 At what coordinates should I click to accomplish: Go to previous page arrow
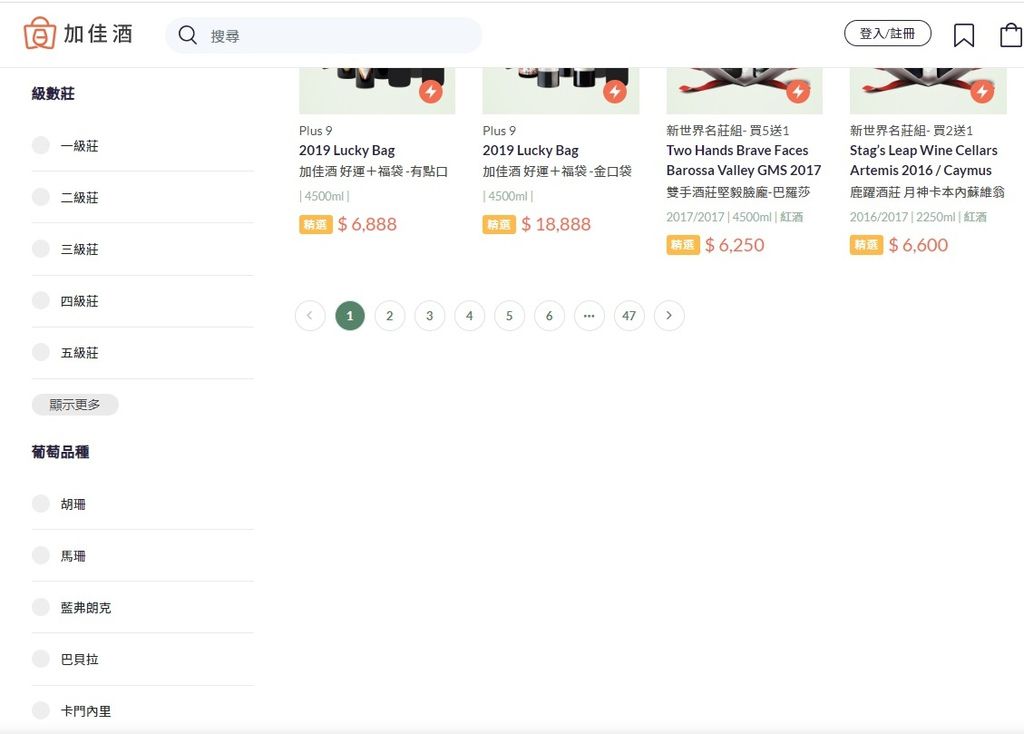tap(310, 316)
